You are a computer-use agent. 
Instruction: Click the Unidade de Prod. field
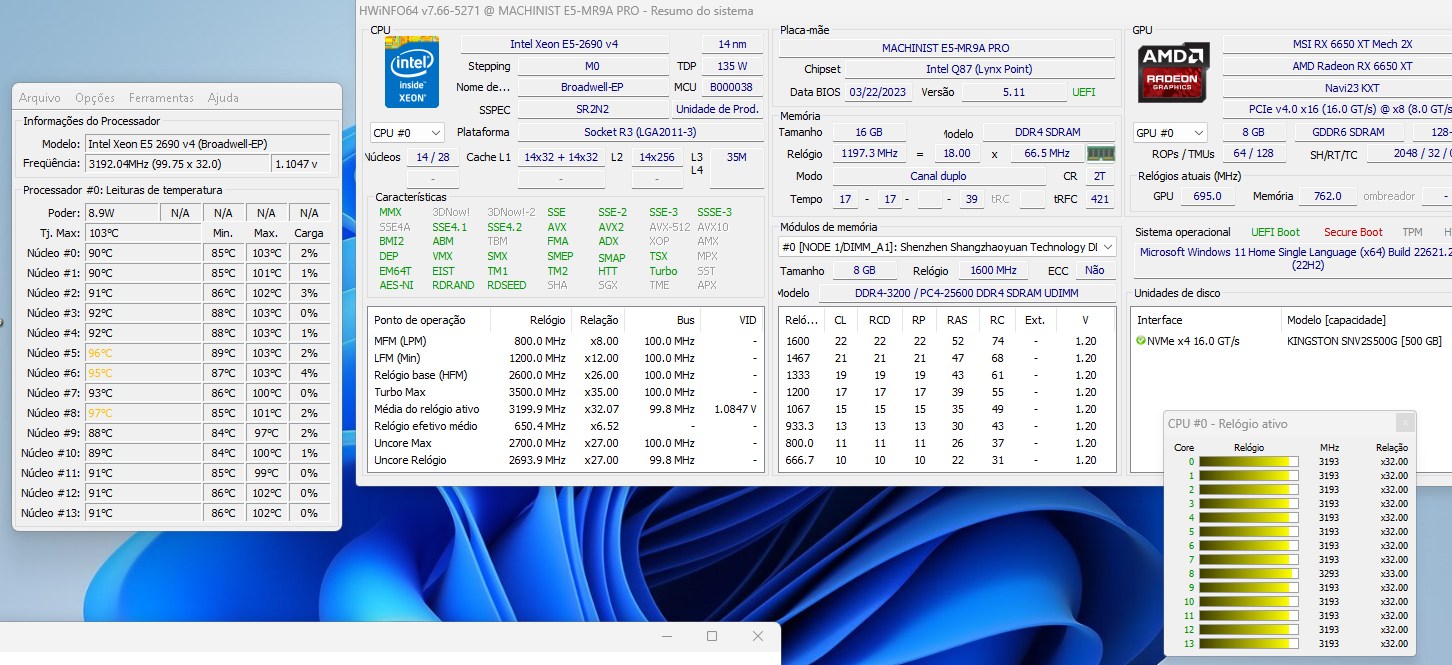click(717, 109)
